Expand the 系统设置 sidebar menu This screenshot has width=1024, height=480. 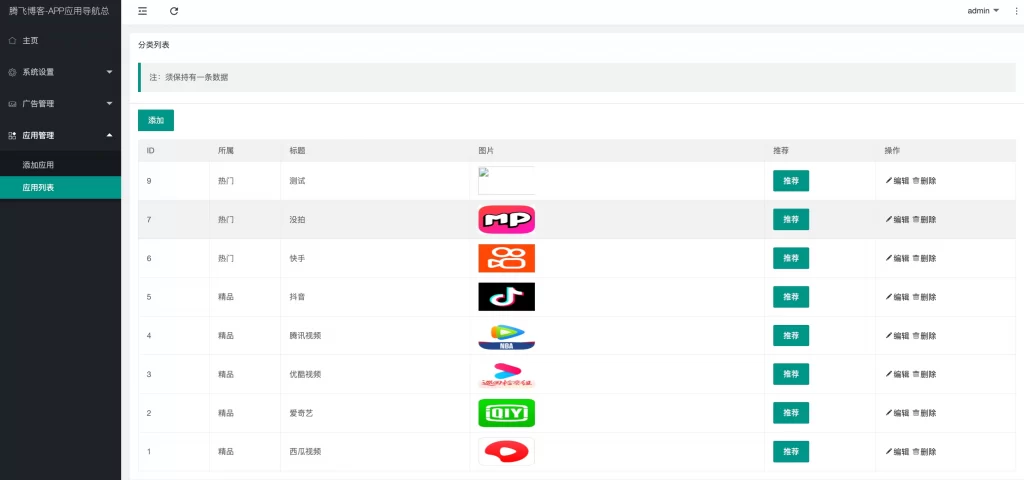(x=60, y=72)
